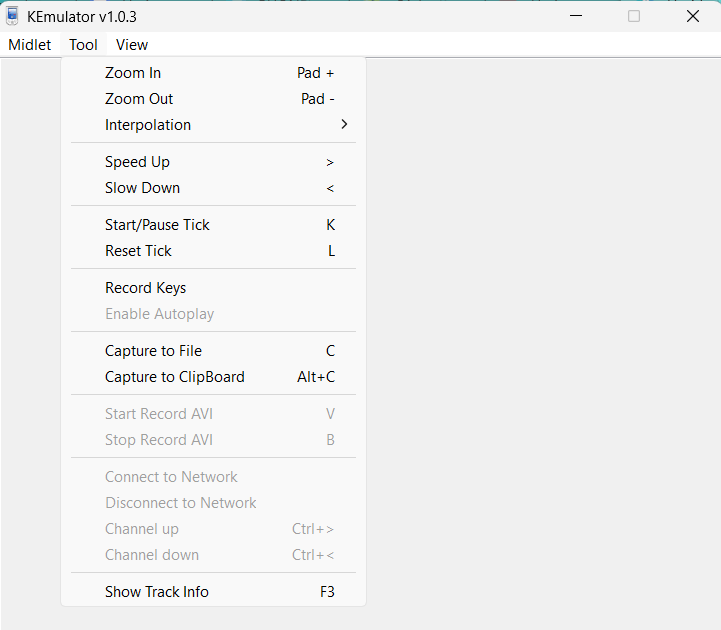
Task: Click the KEmulator phone icon in title bar
Action: coord(13,16)
